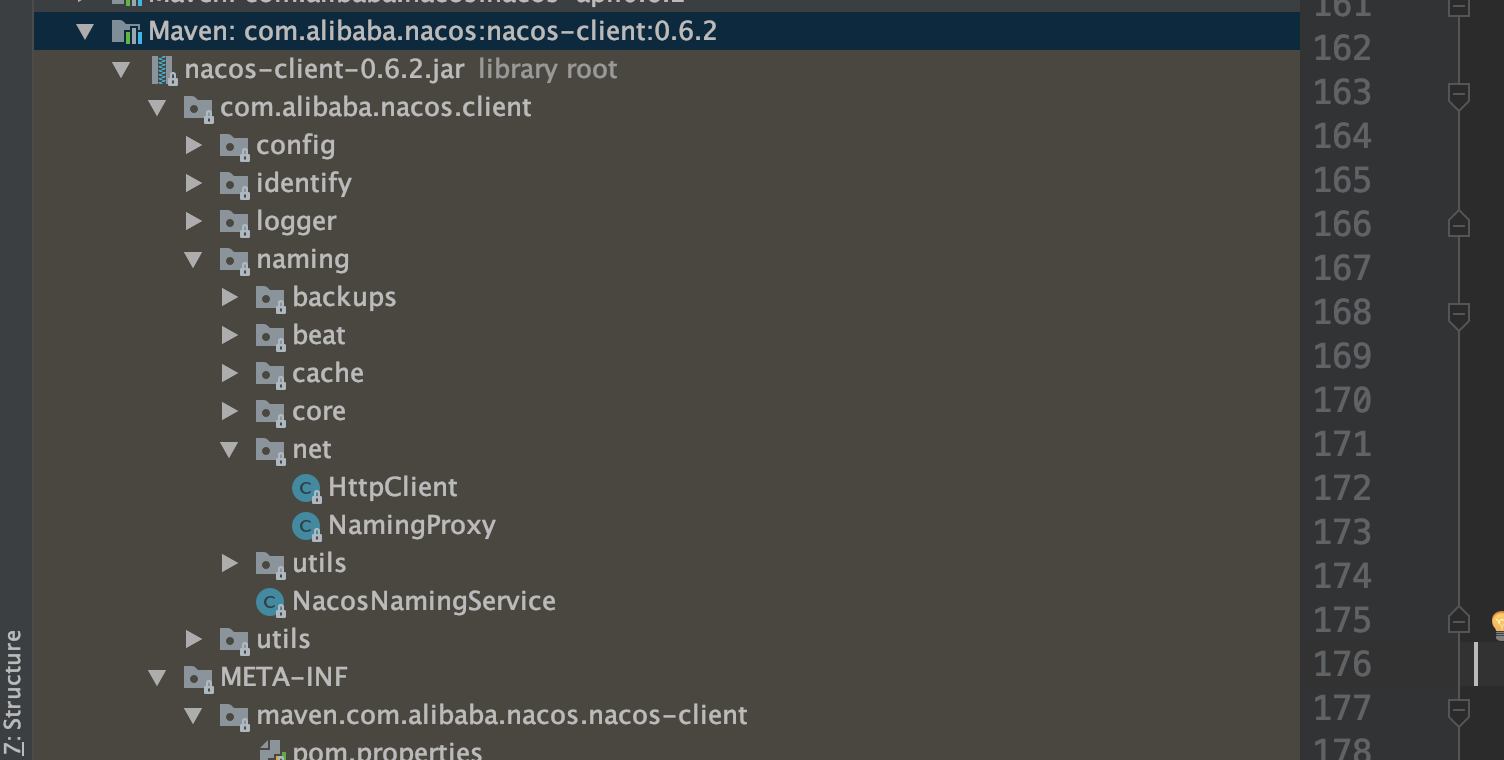Expand the backups package
1504x760 pixels.
coord(230,297)
